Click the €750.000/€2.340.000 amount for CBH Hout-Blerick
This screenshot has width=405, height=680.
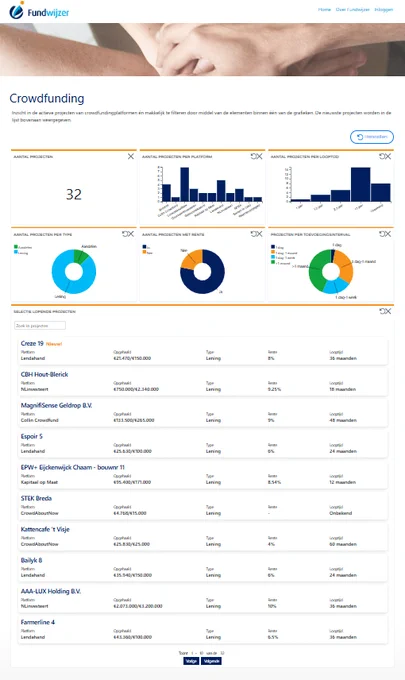136,389
